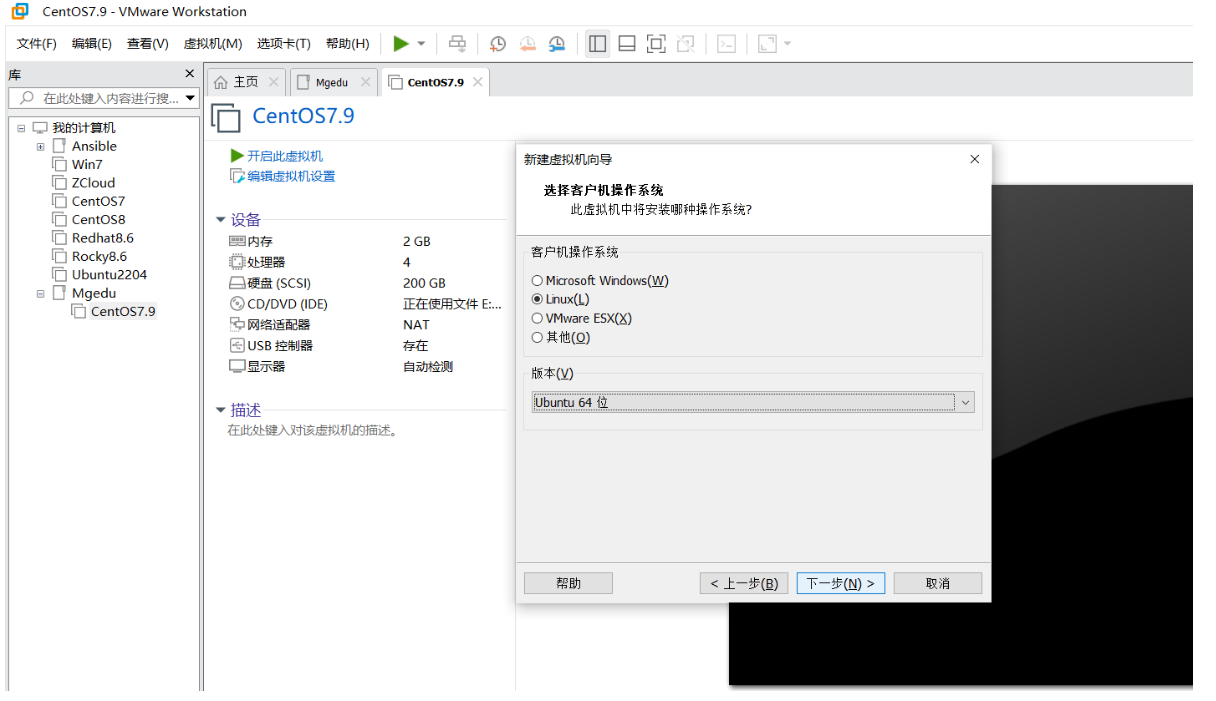Open the 帮助(H) menu
Viewport: 1216px width, 701px height.
[x=348, y=44]
